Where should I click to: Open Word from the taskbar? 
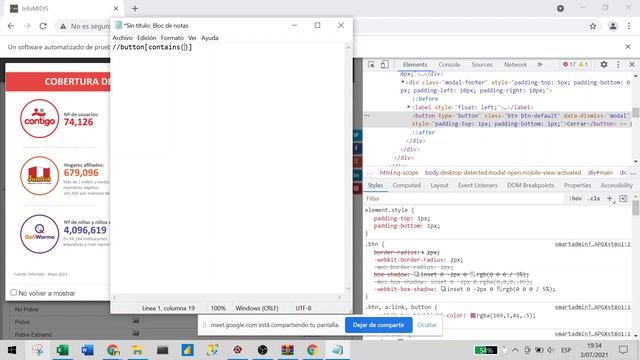point(87,350)
